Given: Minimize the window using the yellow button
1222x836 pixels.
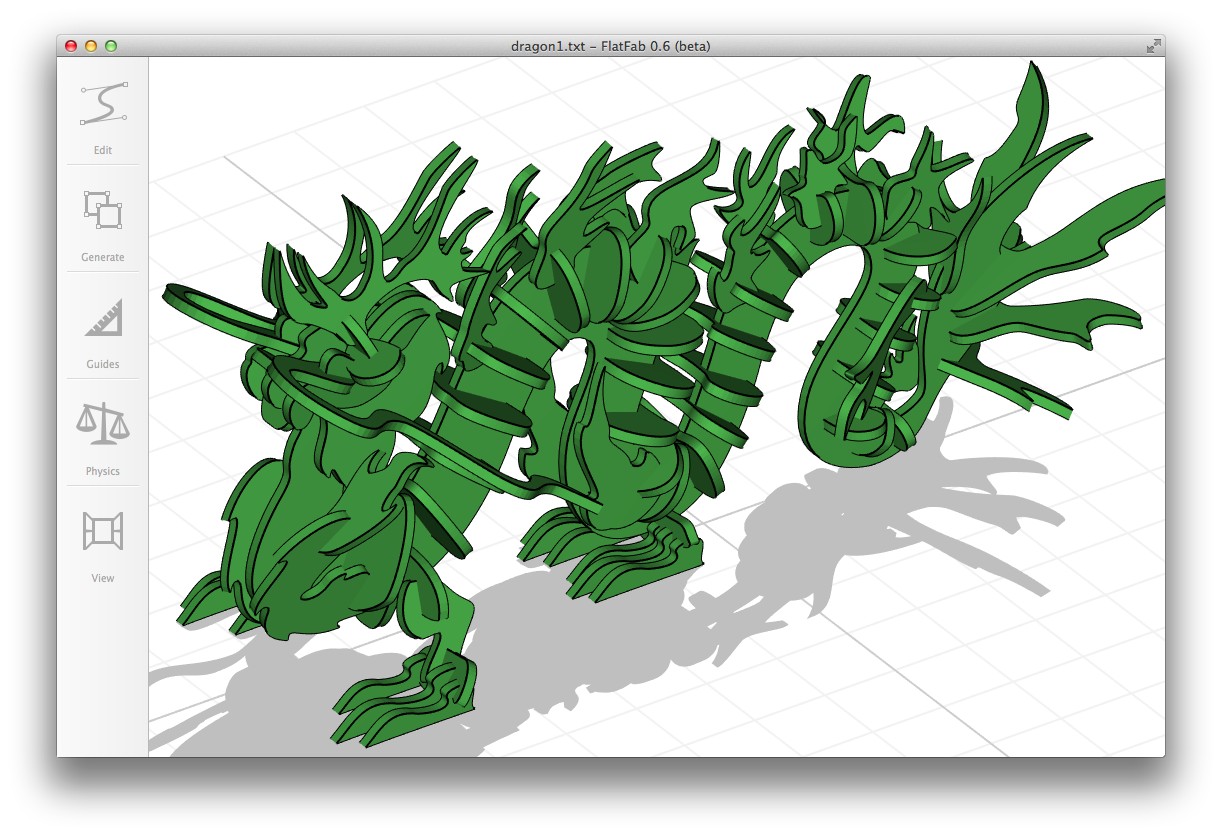Looking at the screenshot, I should [91, 46].
